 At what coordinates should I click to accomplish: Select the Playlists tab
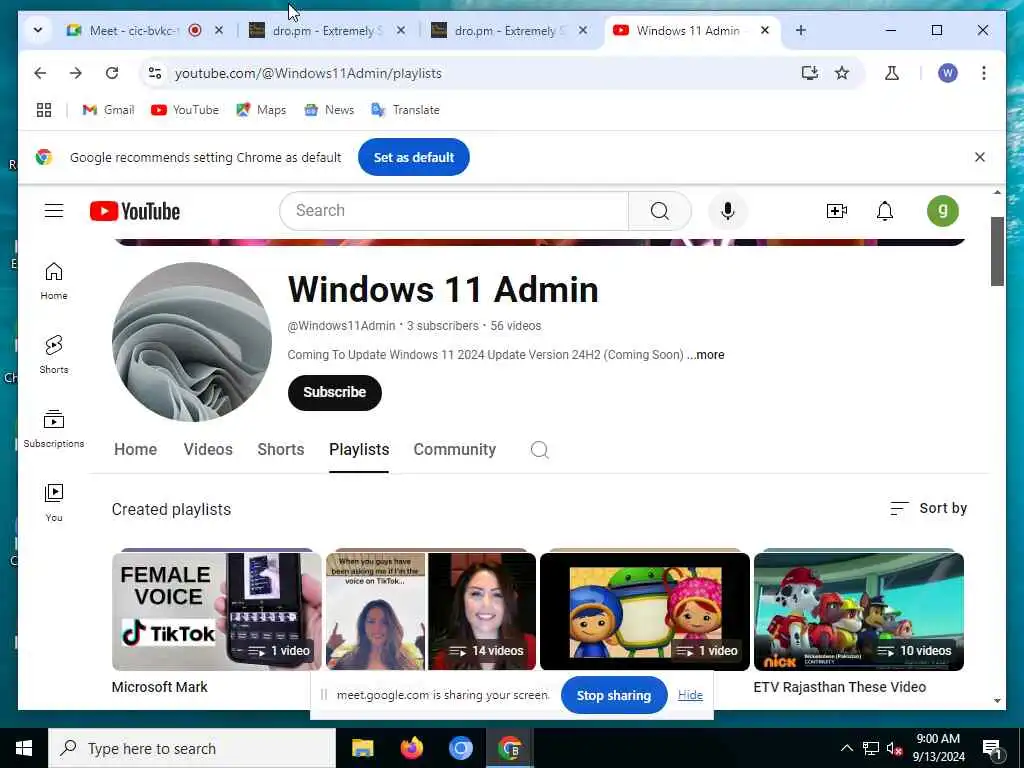[359, 449]
